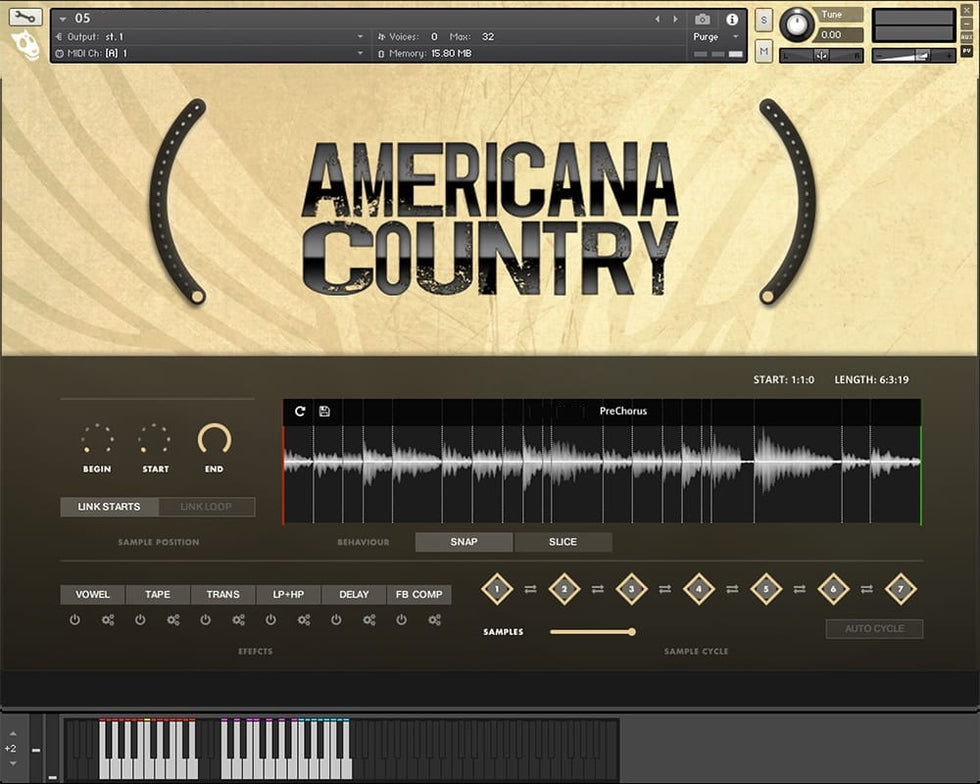Click the save icon above the waveform
This screenshot has height=784, width=980.
324,411
